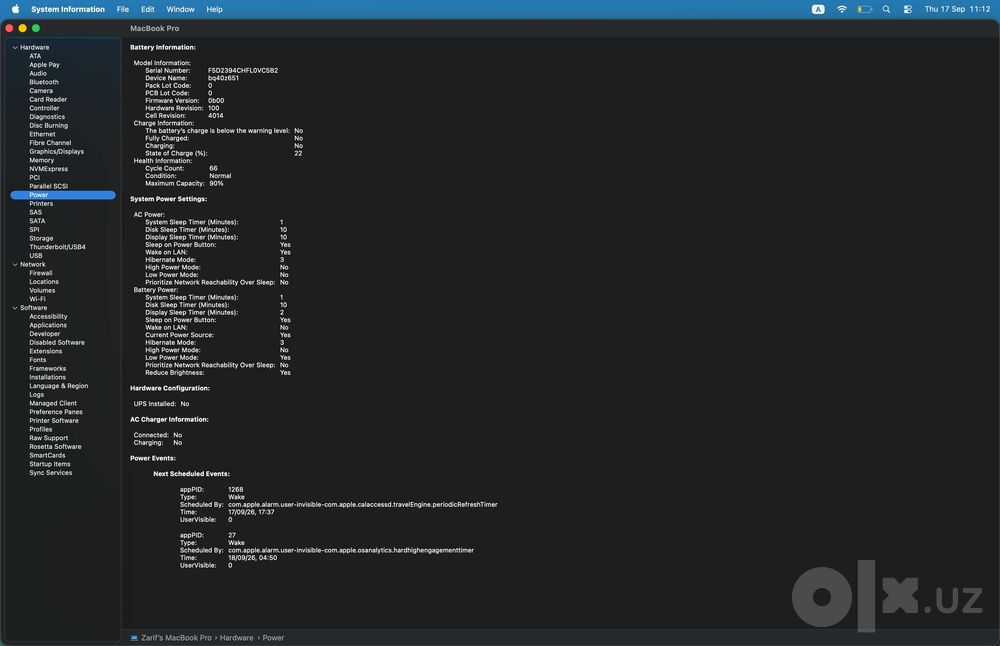Open Control Center icon

(908, 9)
